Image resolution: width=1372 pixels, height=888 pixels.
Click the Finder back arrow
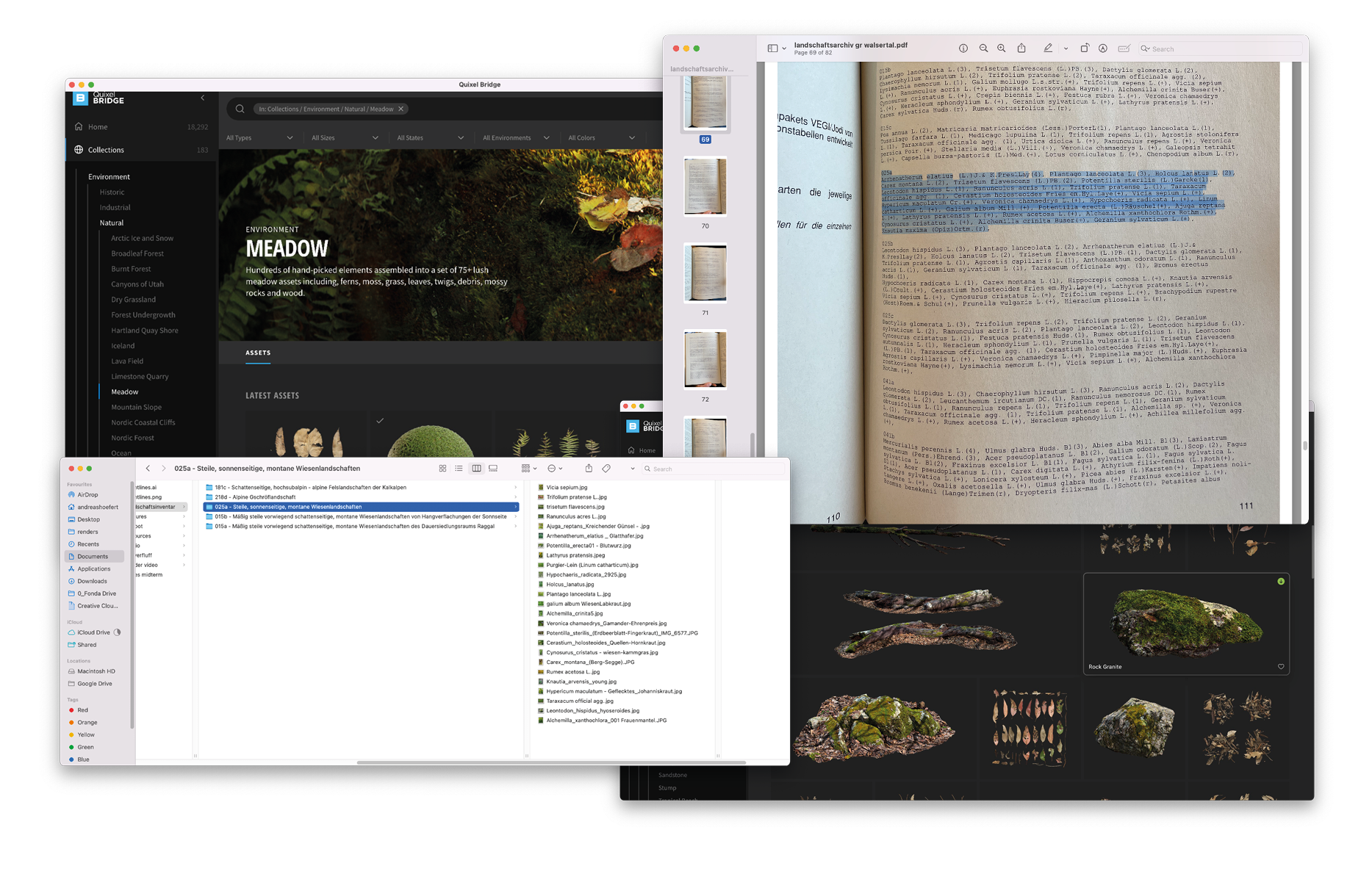pyautogui.click(x=148, y=469)
